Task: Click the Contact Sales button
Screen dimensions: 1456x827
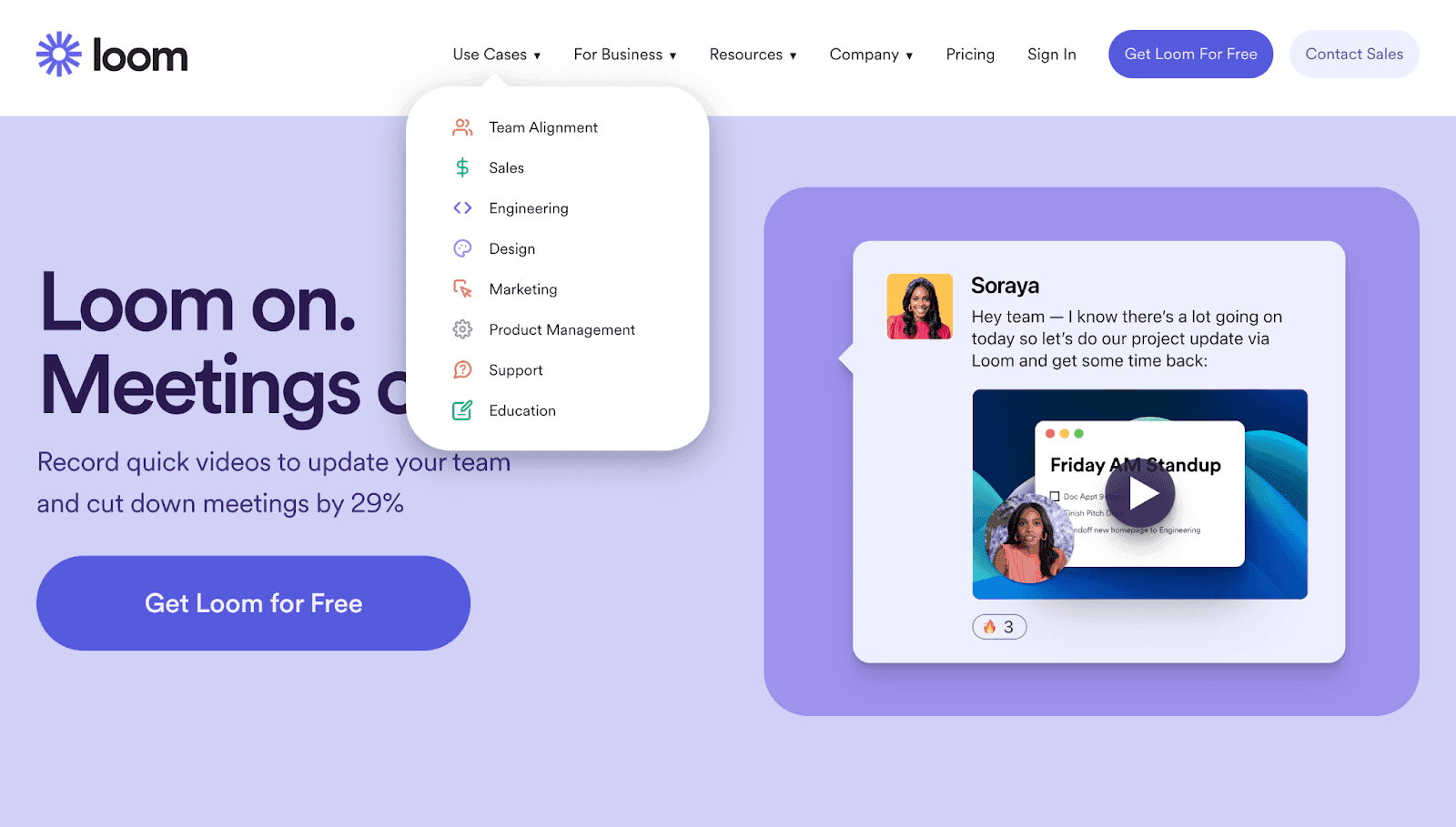Action: coord(1354,54)
